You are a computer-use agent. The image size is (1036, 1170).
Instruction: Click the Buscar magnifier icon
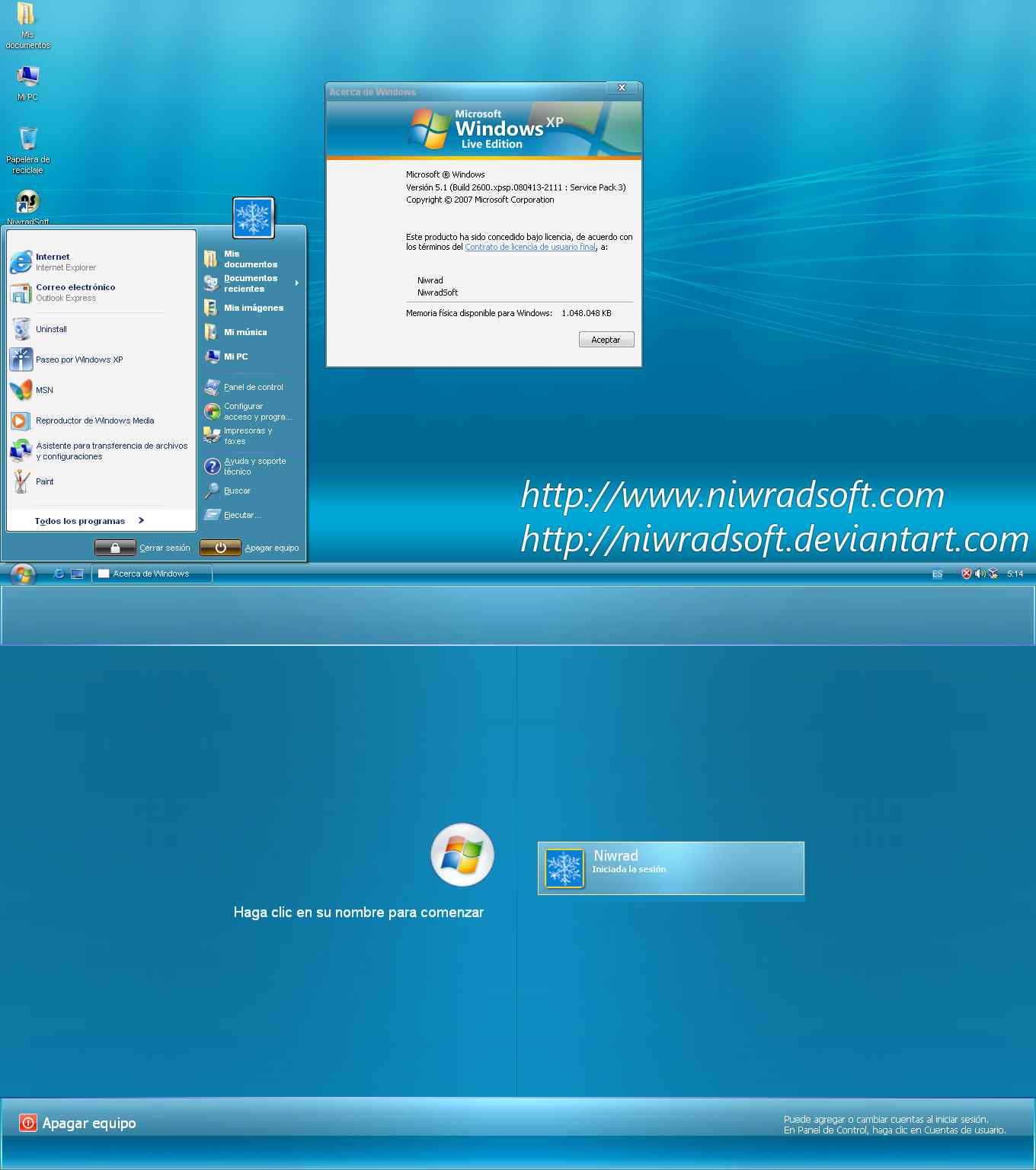tap(212, 491)
